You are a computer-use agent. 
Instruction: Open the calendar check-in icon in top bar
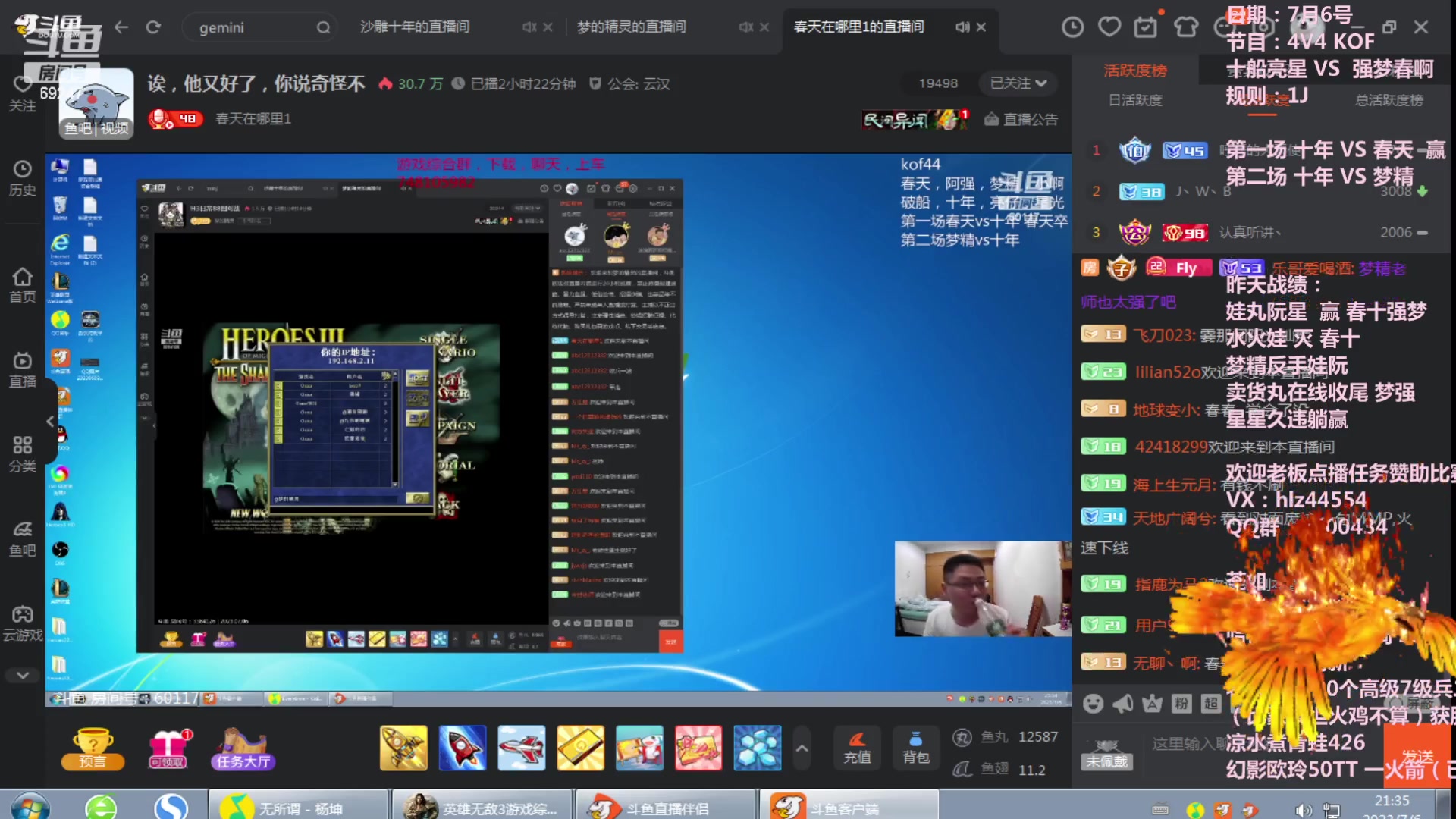1146,27
